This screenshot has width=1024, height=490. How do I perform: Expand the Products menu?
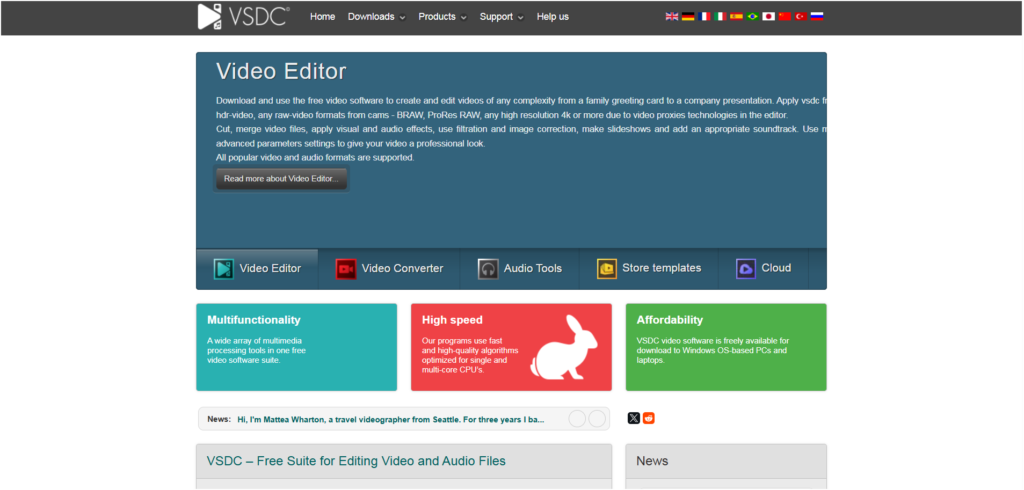tap(442, 17)
